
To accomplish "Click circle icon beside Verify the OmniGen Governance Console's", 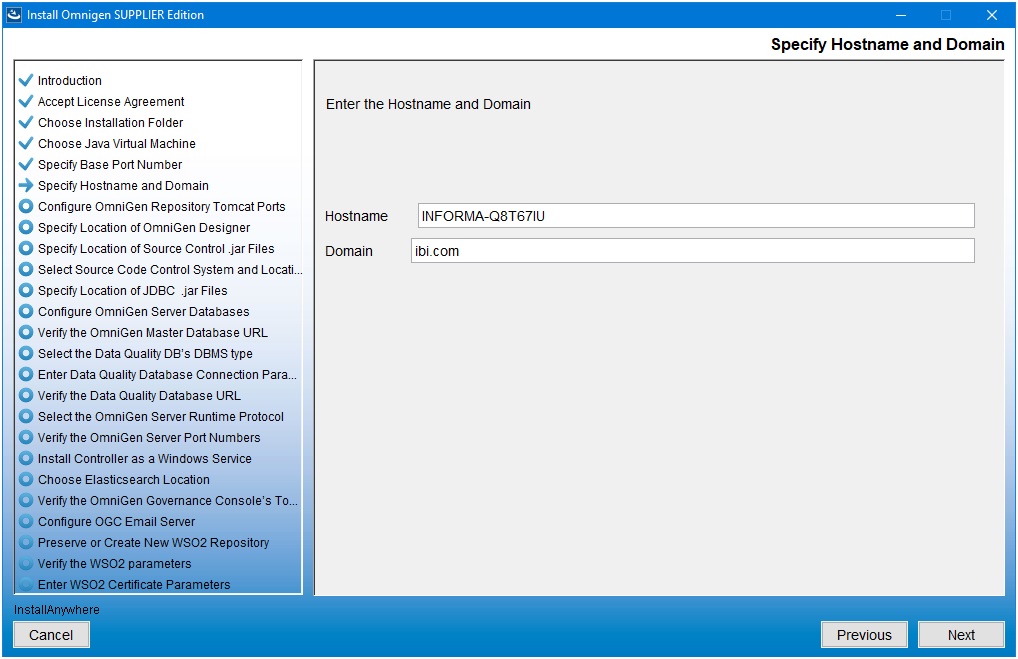I will 26,500.
